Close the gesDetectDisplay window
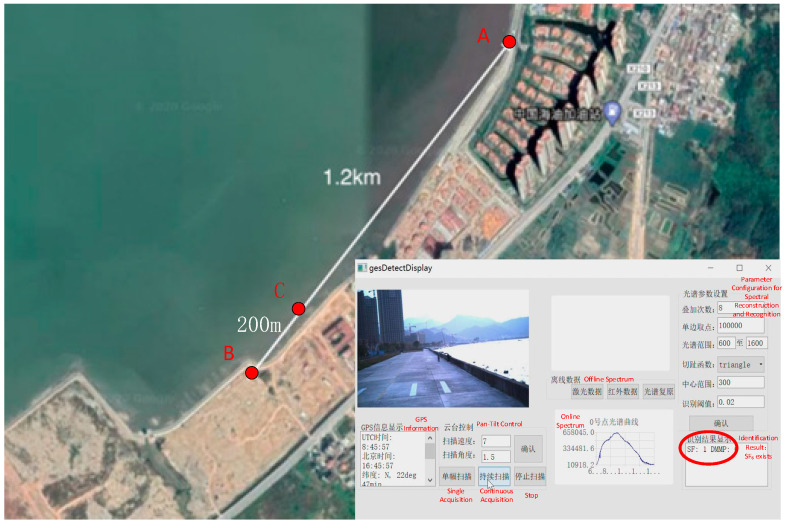Screen dimensions: 787x525 click(x=769, y=269)
